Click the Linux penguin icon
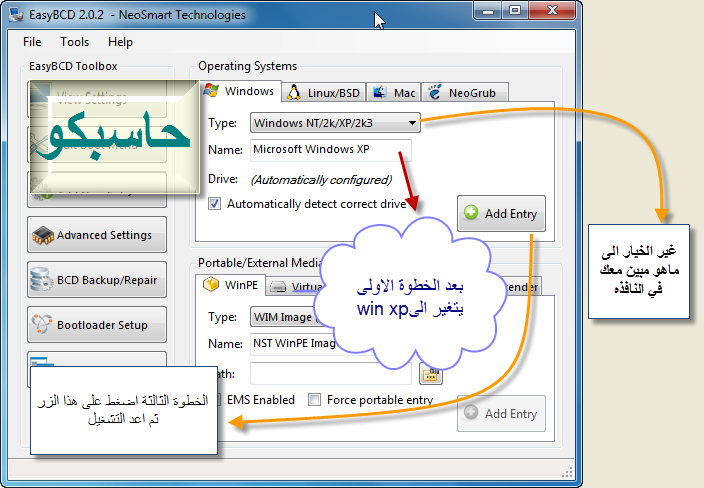Image resolution: width=704 pixels, height=488 pixels. click(294, 92)
